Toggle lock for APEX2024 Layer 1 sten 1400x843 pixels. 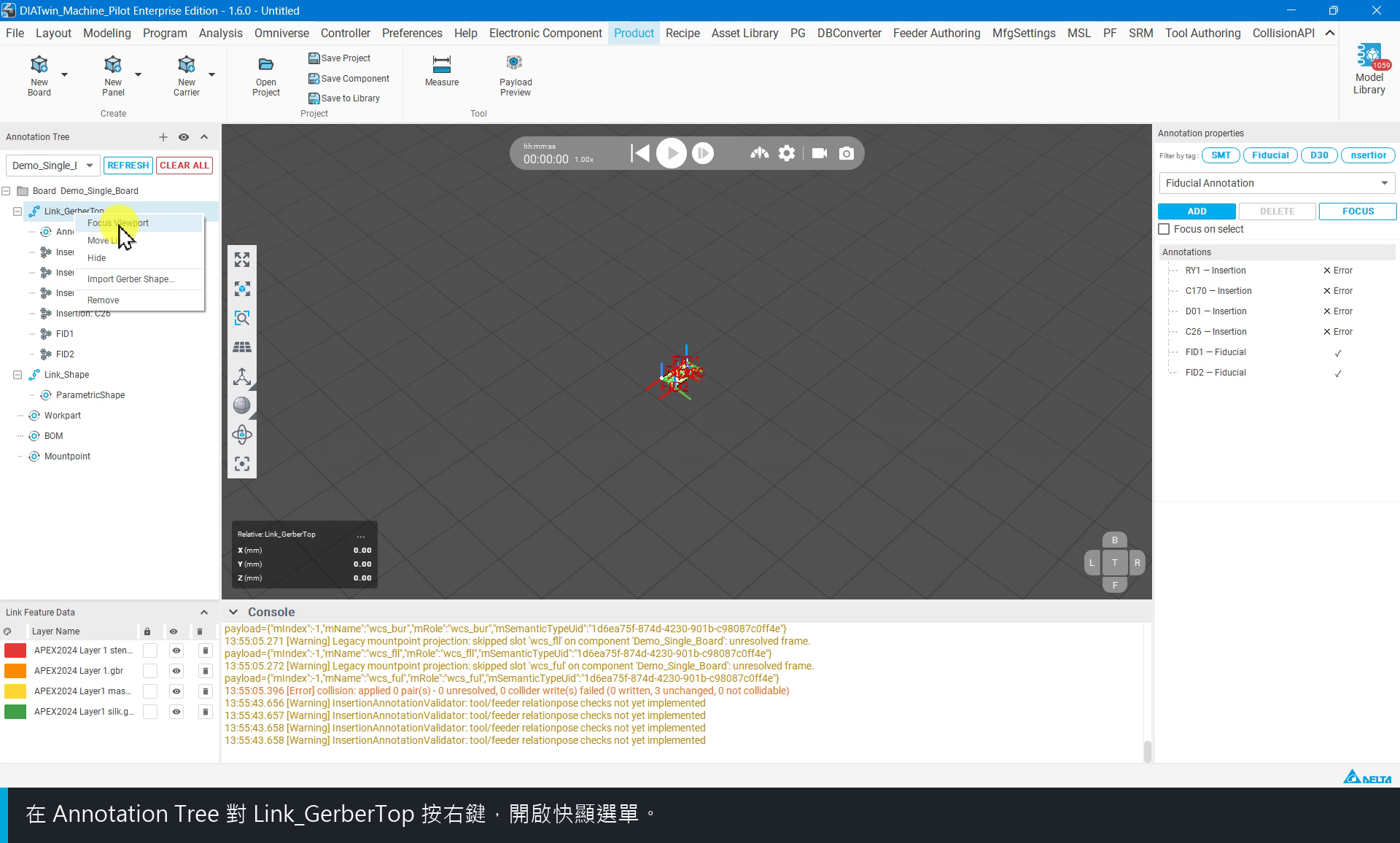[150, 650]
